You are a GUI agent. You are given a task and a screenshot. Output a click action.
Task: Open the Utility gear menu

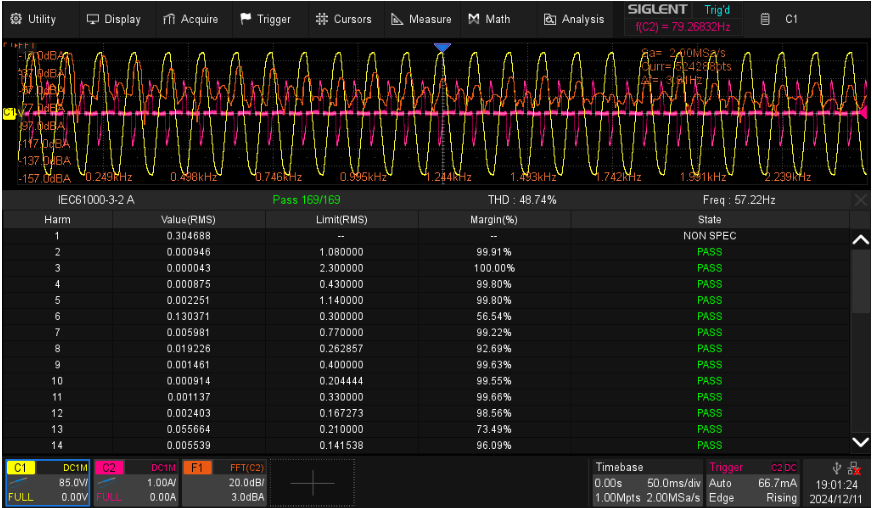point(34,19)
